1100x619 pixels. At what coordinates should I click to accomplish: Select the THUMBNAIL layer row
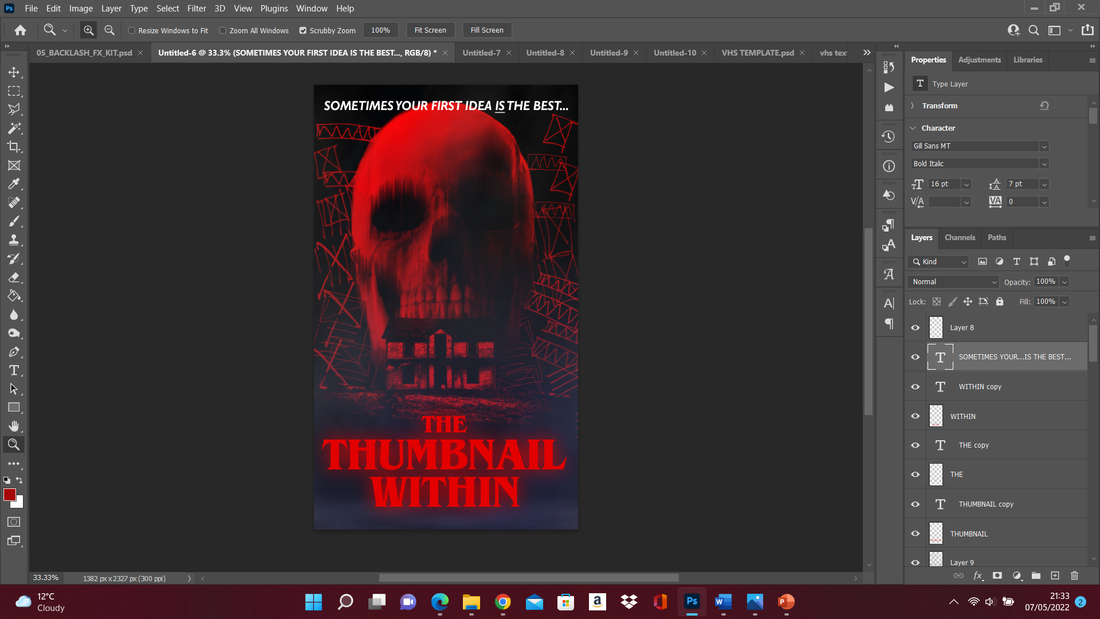tap(996, 533)
